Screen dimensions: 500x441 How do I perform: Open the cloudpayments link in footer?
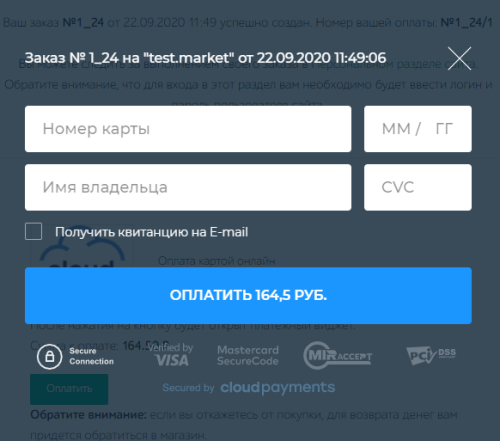(x=277, y=388)
